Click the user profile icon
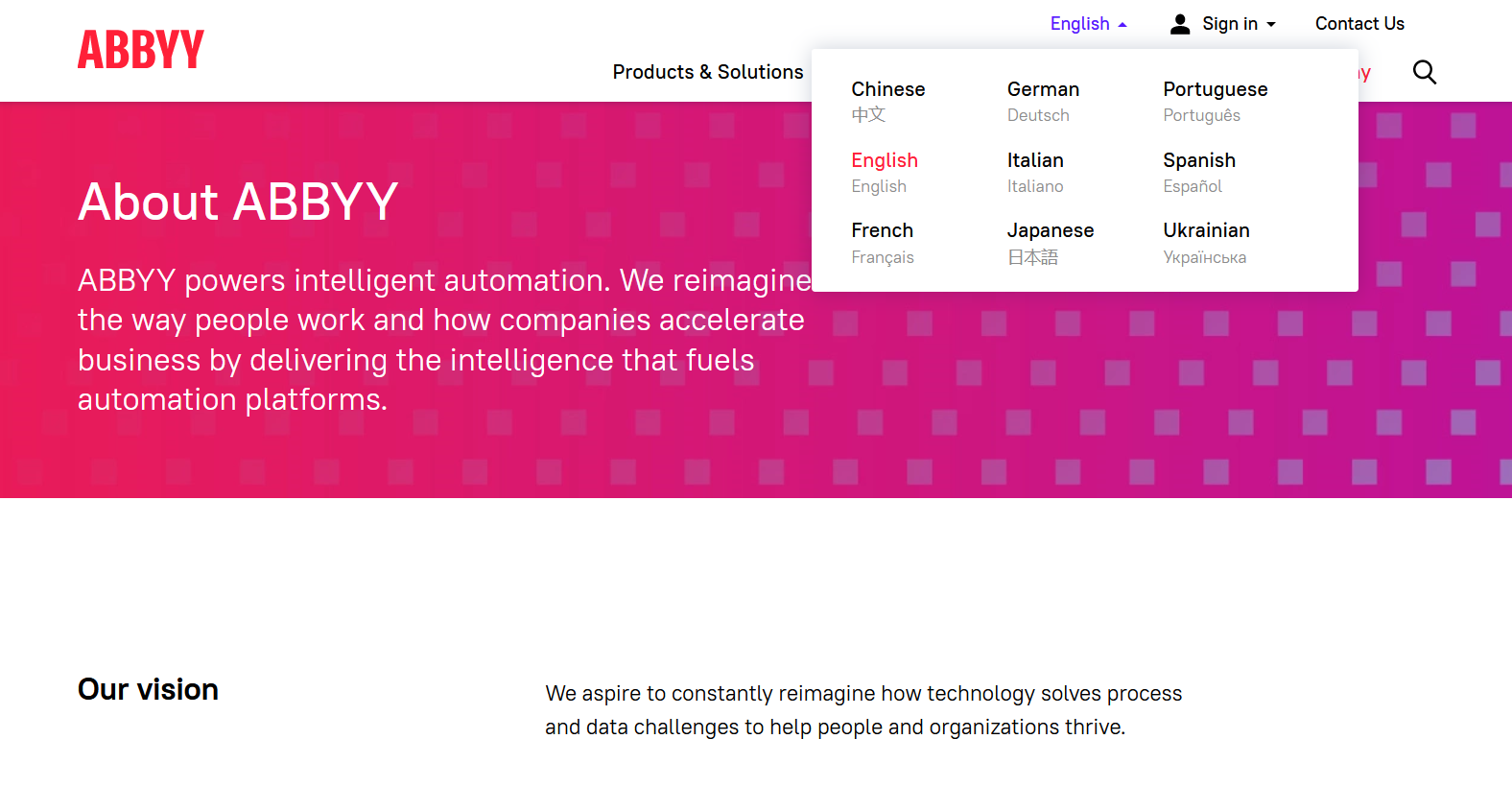The width and height of the screenshot is (1512, 787). pos(1180,24)
